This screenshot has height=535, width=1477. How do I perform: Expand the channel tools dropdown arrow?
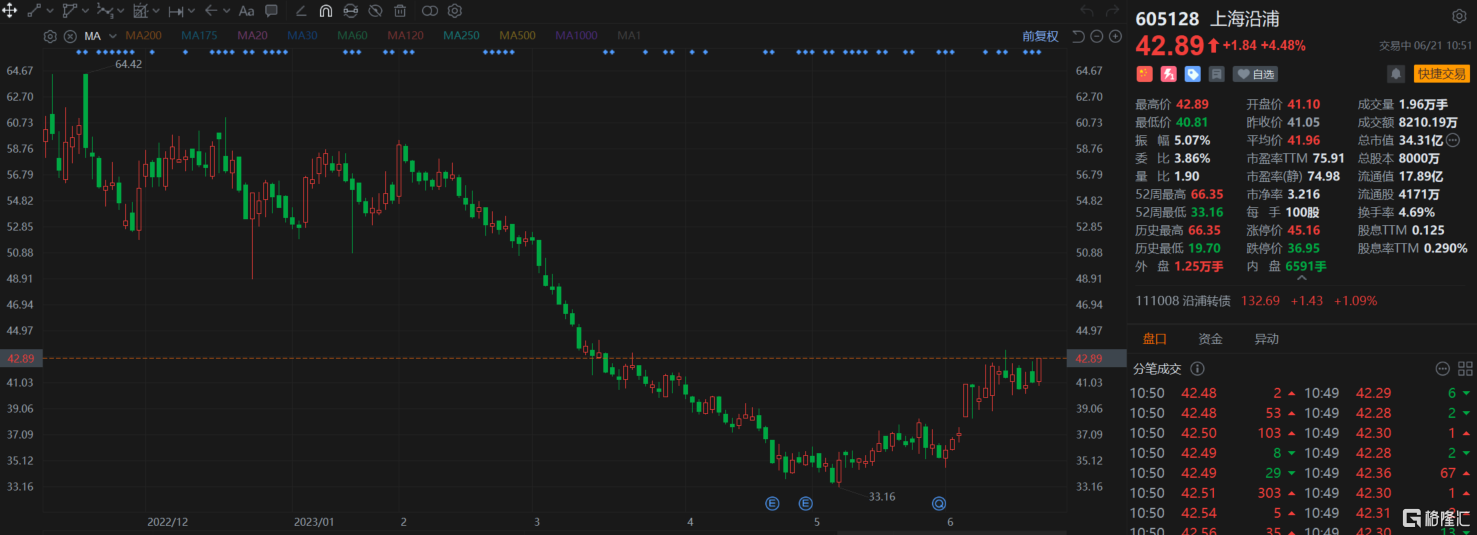tap(85, 11)
